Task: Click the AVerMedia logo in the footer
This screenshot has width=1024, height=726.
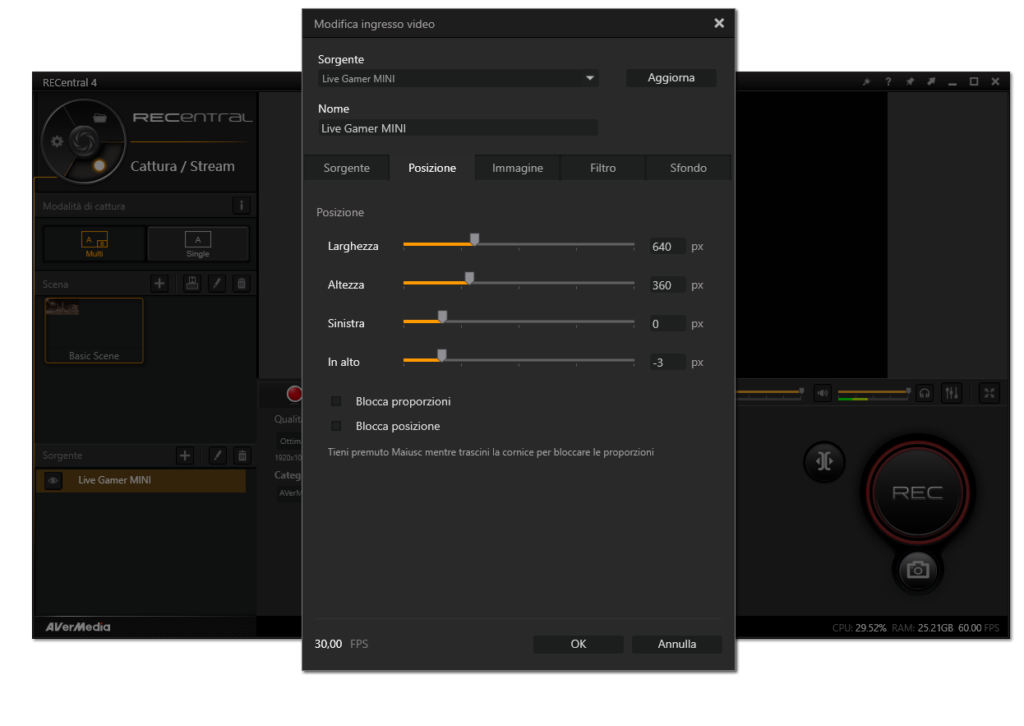Action: click(78, 627)
